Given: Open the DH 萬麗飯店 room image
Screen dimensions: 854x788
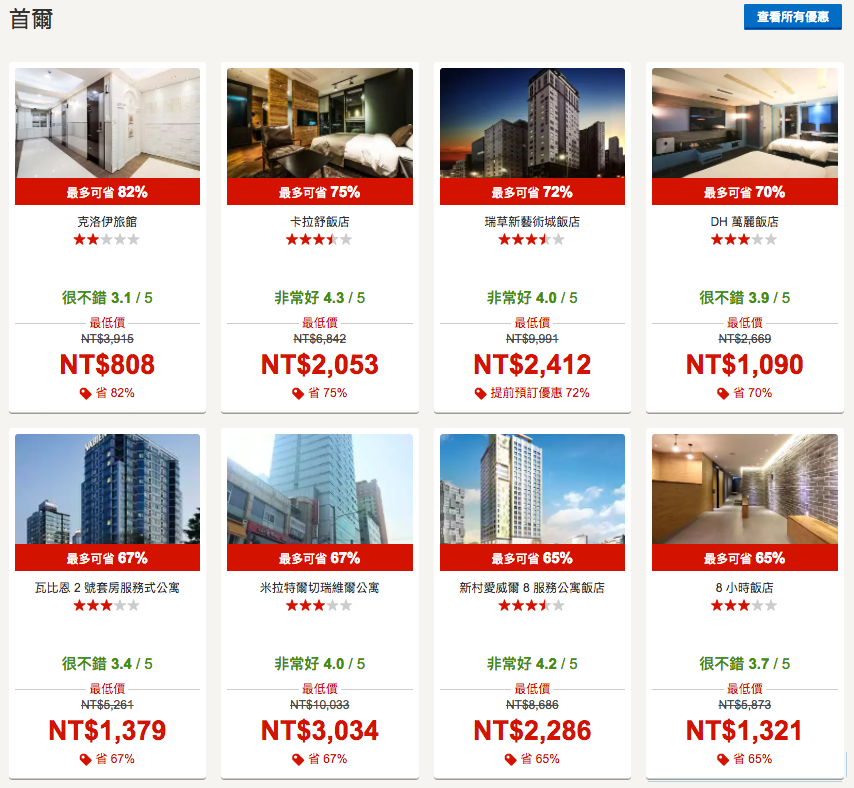Looking at the screenshot, I should (745, 123).
